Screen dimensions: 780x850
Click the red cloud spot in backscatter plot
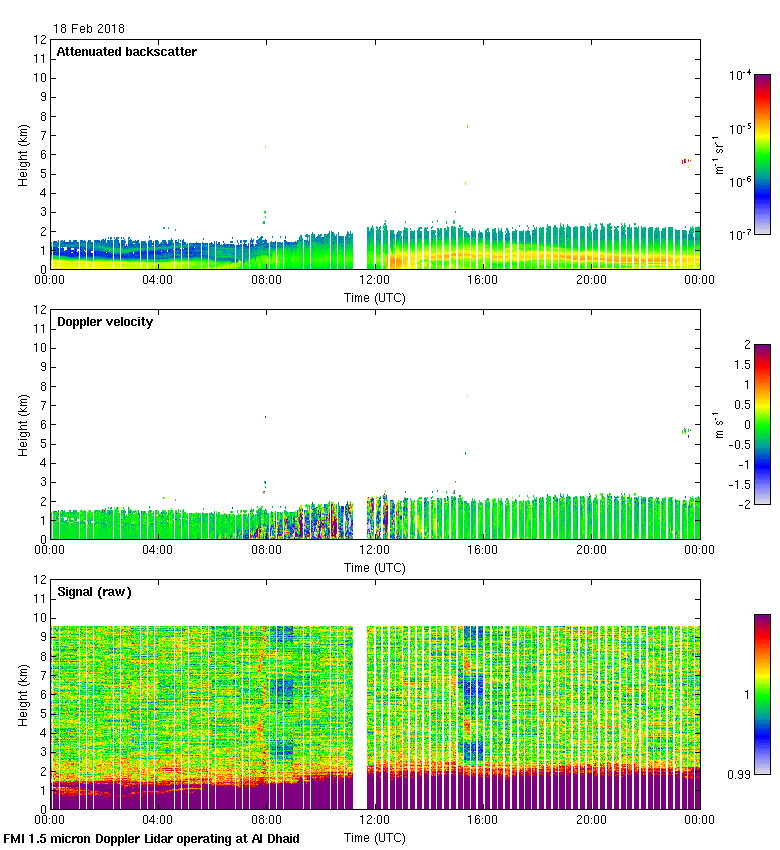pos(686,160)
